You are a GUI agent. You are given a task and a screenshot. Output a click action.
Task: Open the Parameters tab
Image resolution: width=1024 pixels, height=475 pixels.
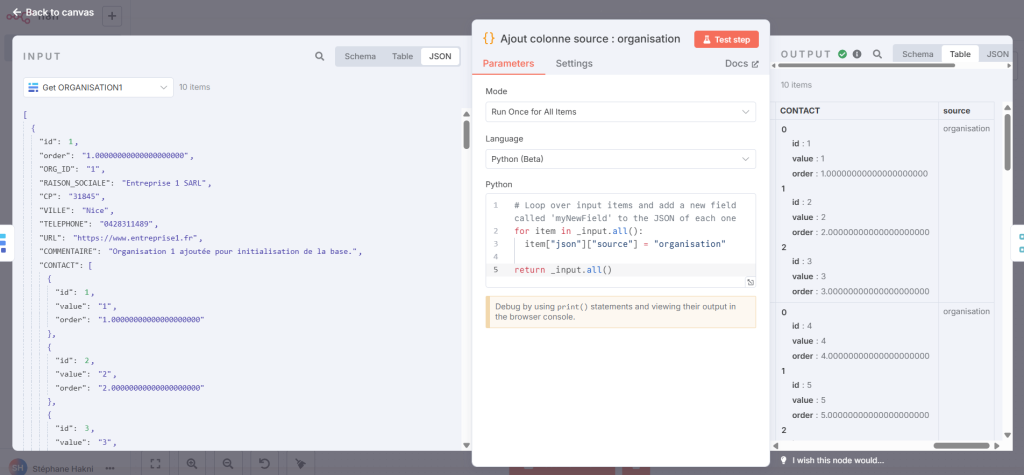pos(508,63)
